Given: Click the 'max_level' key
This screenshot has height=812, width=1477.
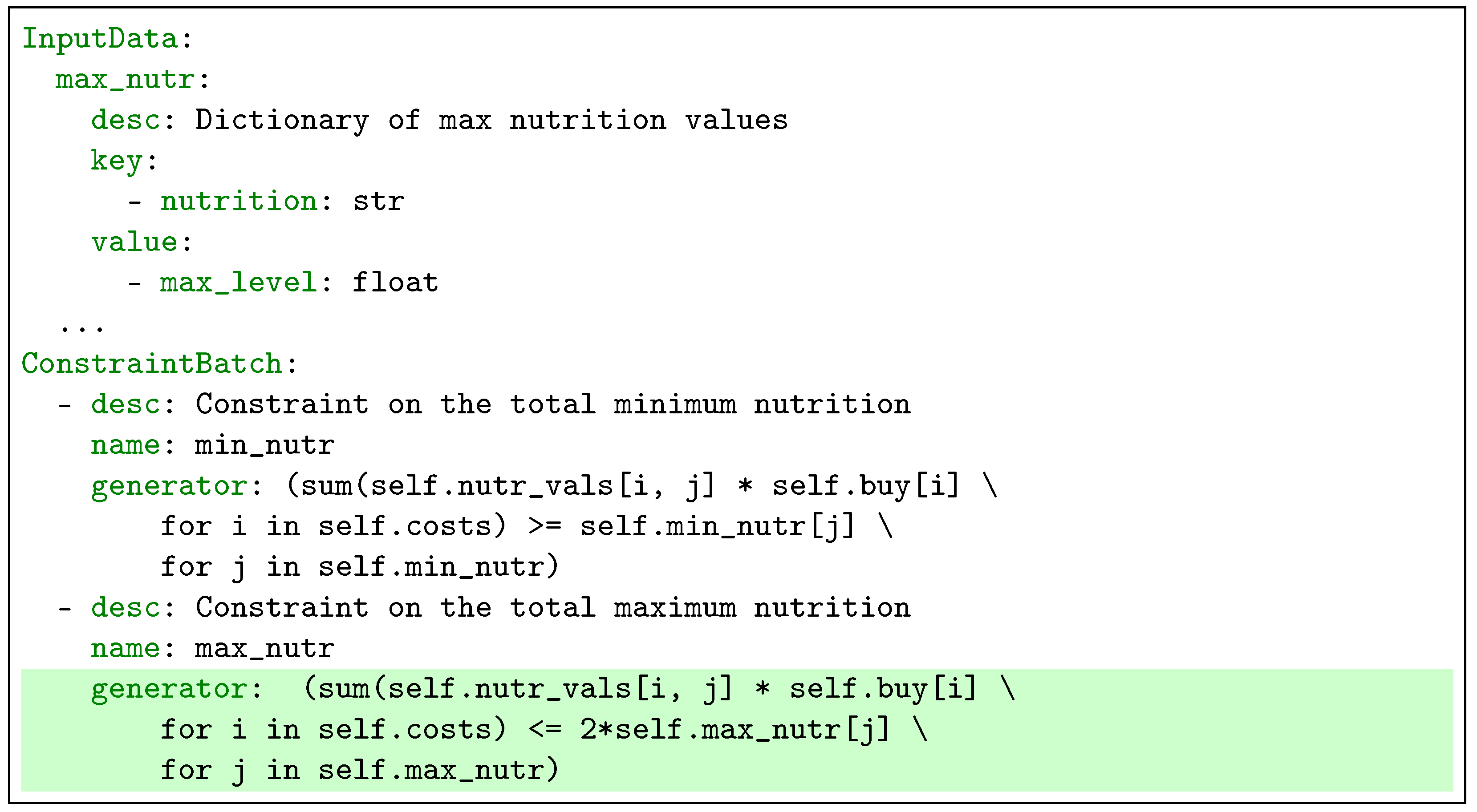Looking at the screenshot, I should pyautogui.click(x=238, y=283).
